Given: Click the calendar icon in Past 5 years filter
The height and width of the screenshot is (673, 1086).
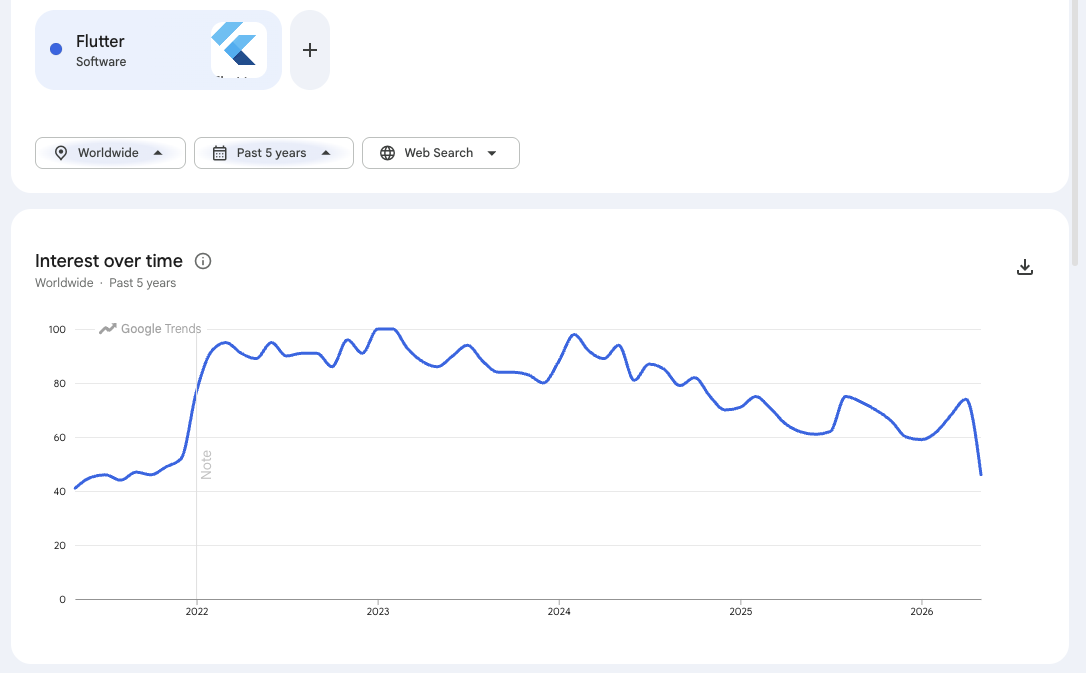Looking at the screenshot, I should coord(220,153).
